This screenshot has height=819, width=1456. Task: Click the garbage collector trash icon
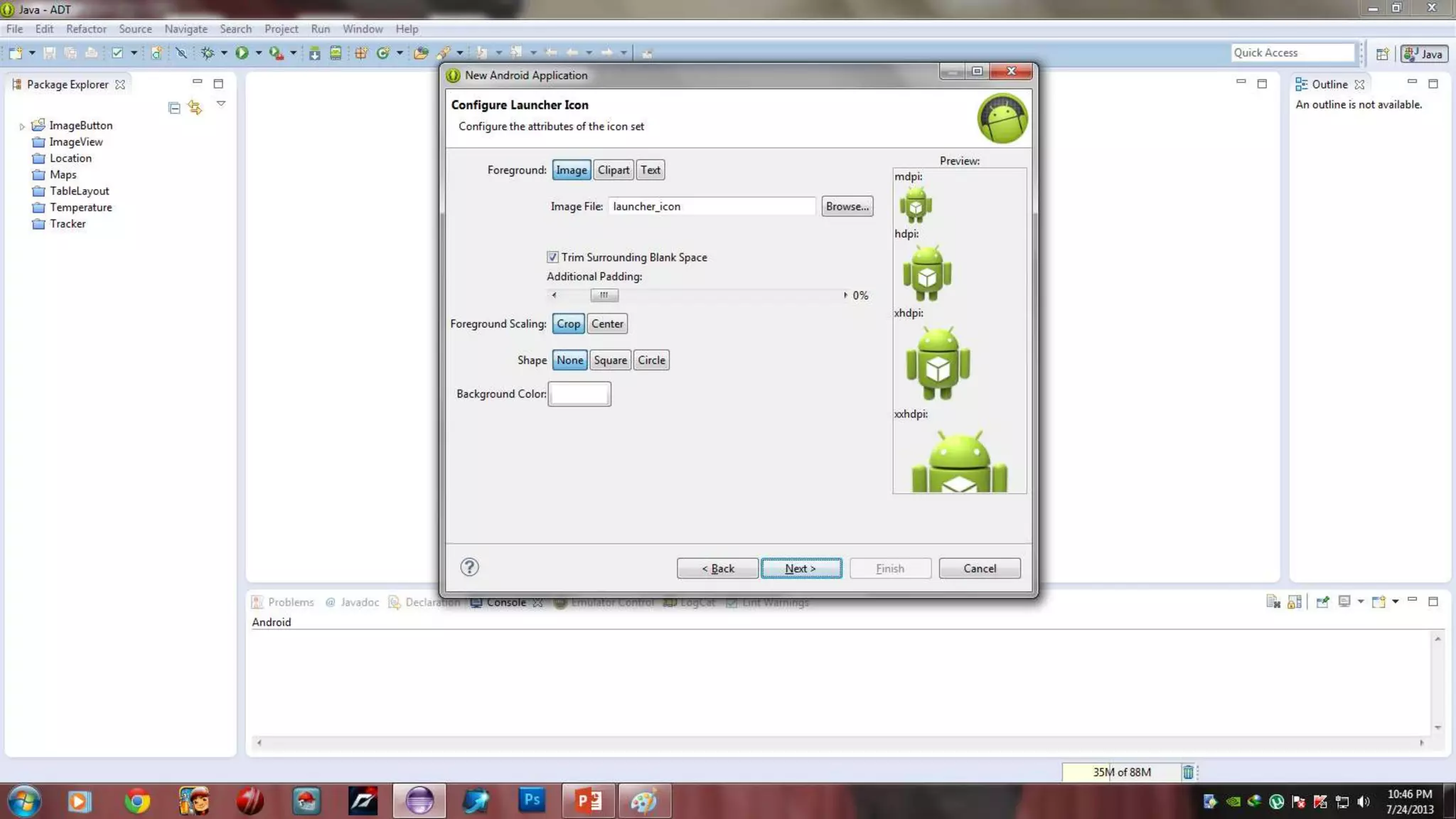(1188, 772)
